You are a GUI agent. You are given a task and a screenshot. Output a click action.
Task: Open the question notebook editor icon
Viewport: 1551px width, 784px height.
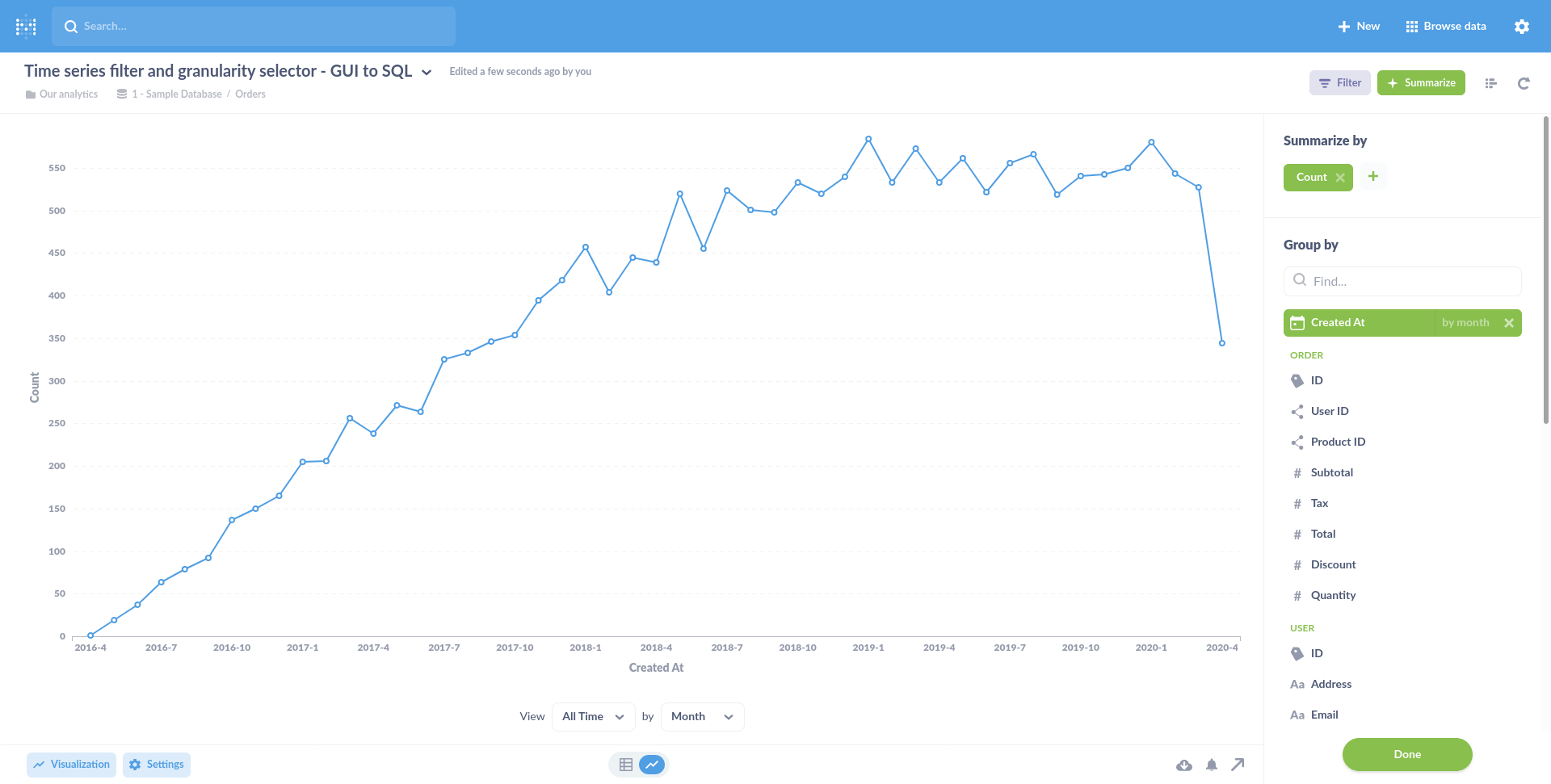(1491, 83)
